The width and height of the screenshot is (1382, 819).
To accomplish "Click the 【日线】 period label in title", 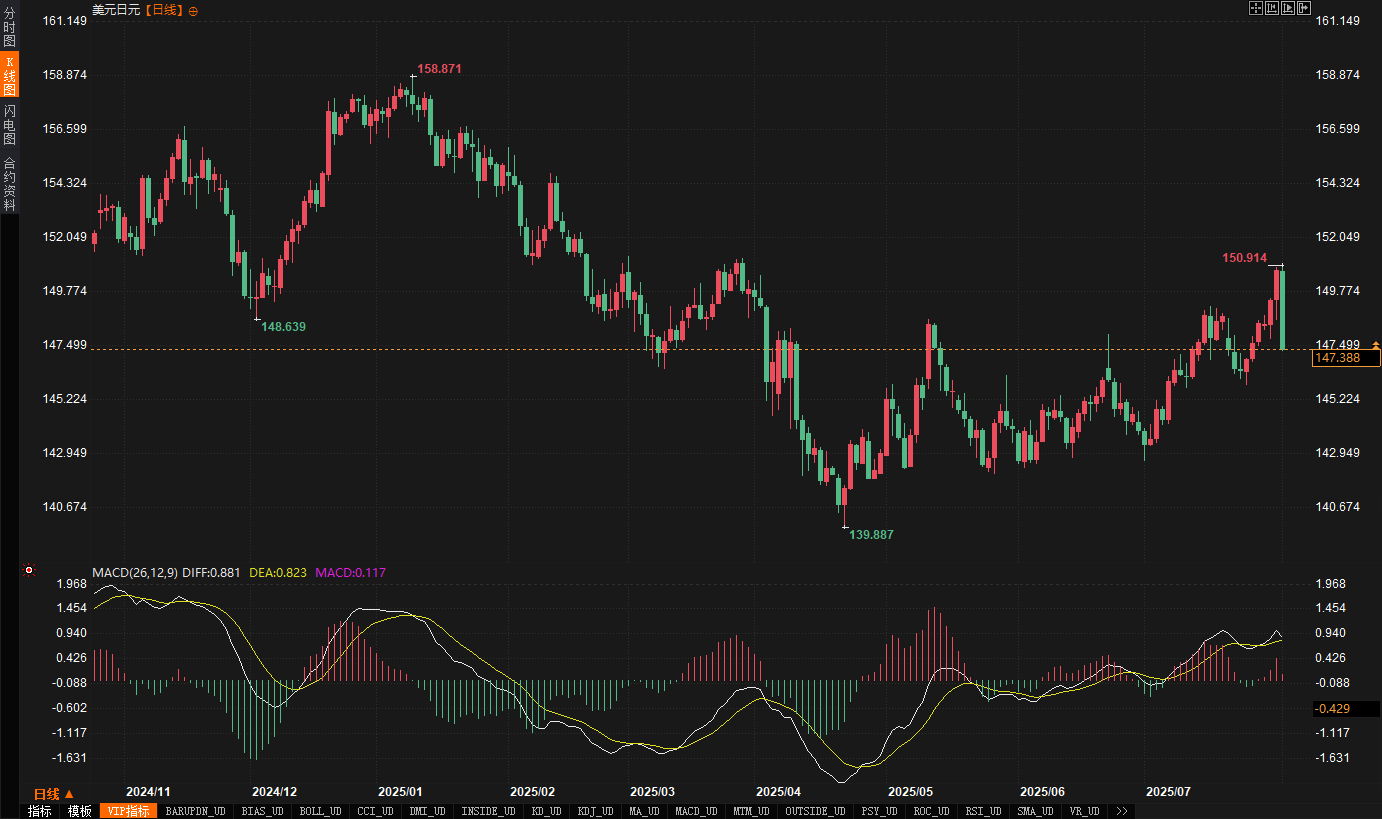I will click(164, 10).
